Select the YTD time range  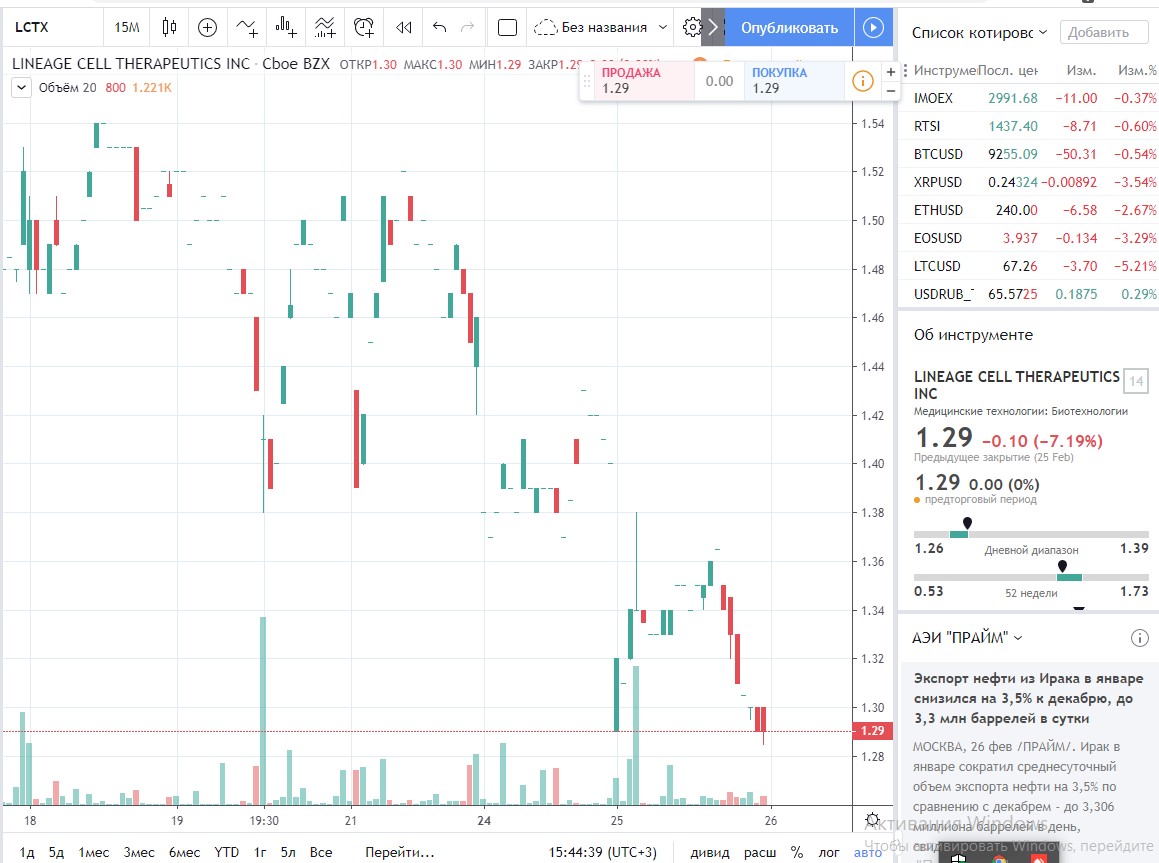pos(226,852)
